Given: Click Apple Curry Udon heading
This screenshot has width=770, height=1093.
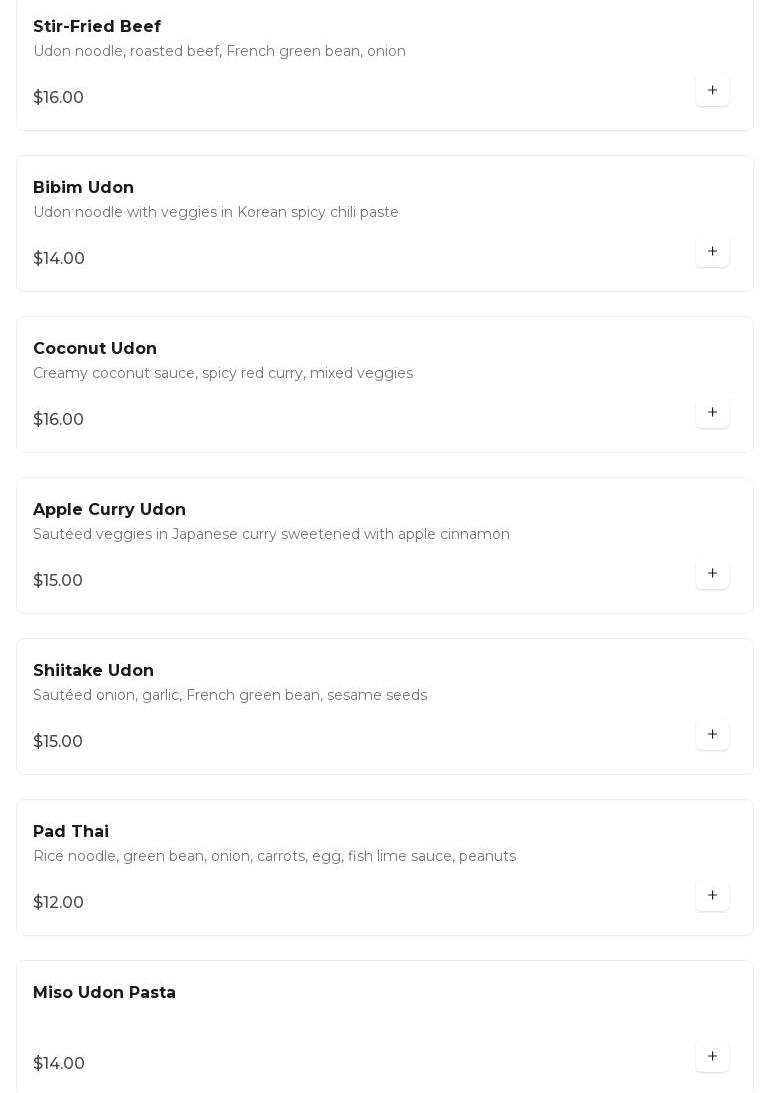Looking at the screenshot, I should (109, 510).
